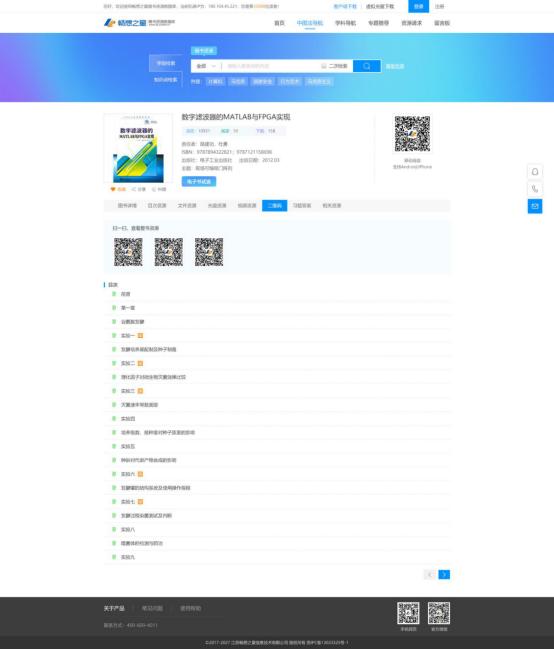
Task: Open the 全部 search scope dropdown
Action: (206, 66)
